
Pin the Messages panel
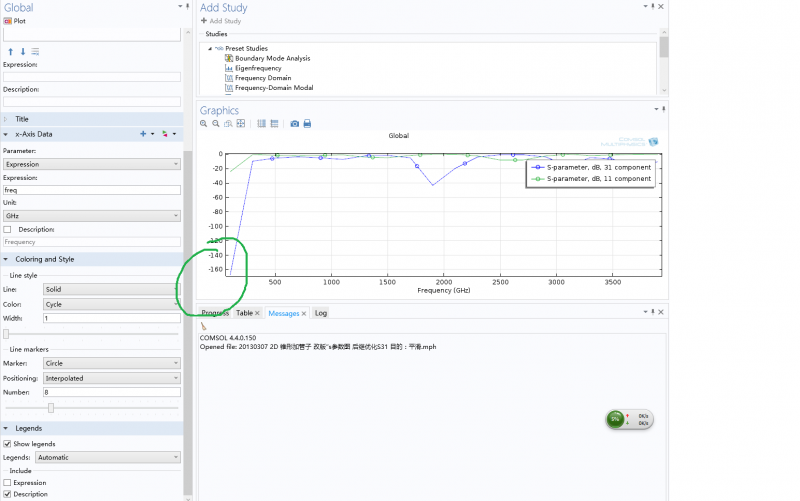653,312
